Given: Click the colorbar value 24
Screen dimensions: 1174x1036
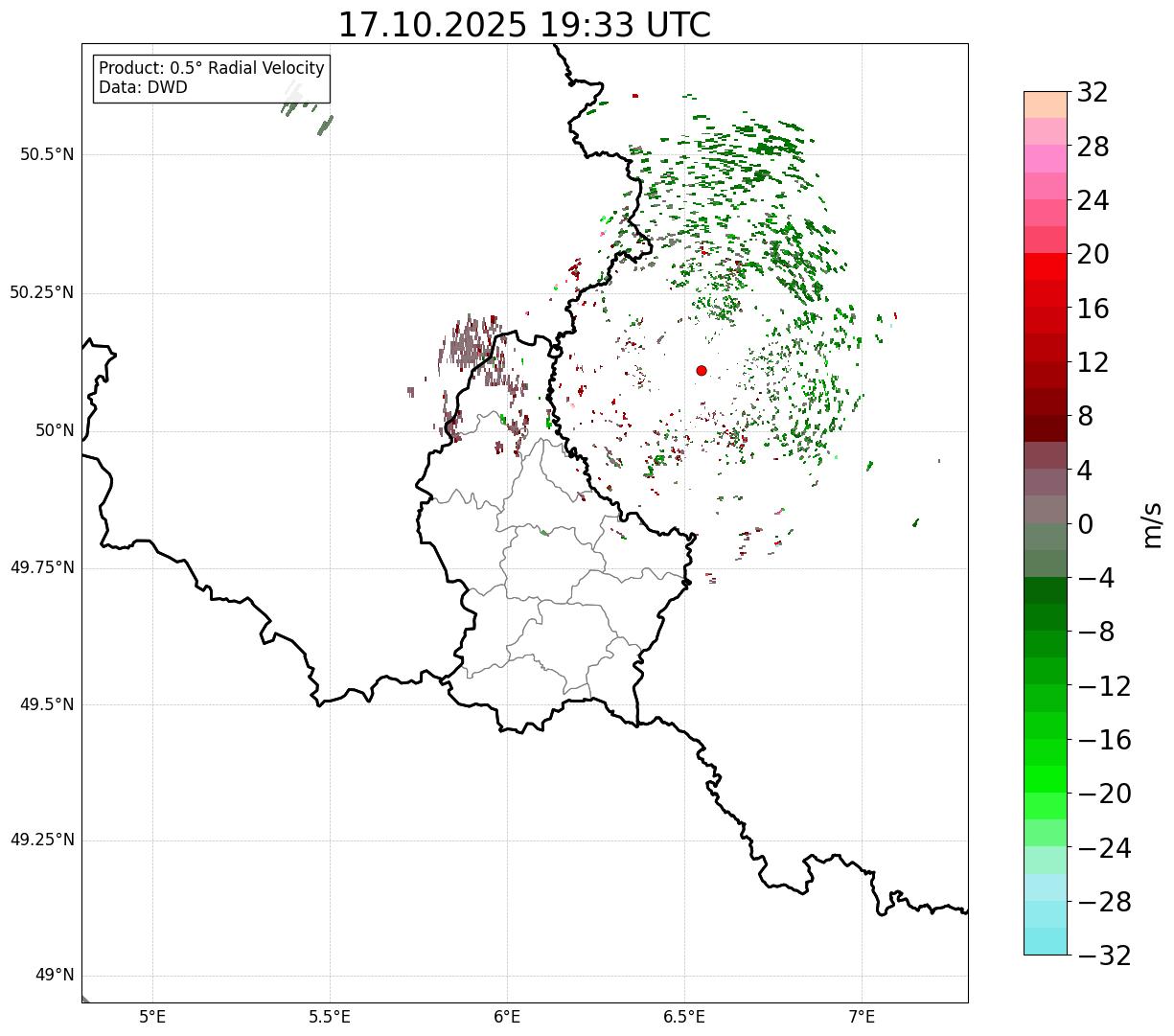Looking at the screenshot, I should (1093, 201).
